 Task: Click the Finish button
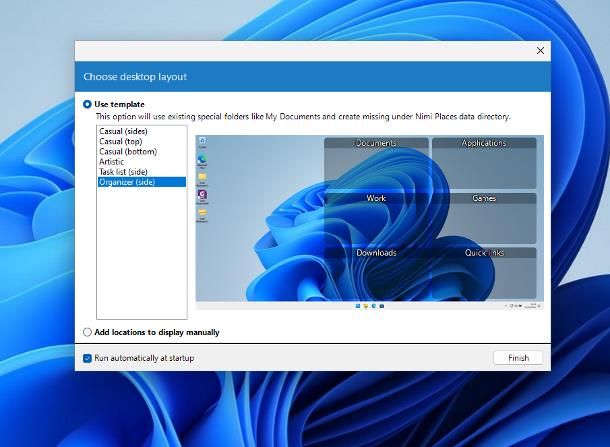click(518, 358)
